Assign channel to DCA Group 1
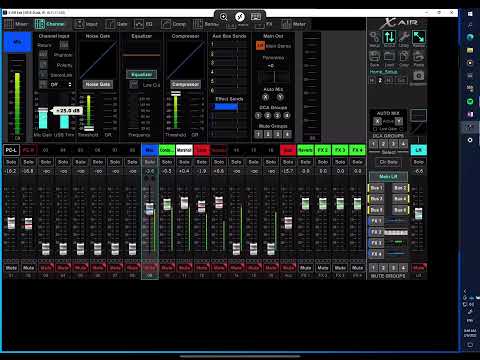Image resolution: width=480 pixels, height=360 pixels. 258,115
